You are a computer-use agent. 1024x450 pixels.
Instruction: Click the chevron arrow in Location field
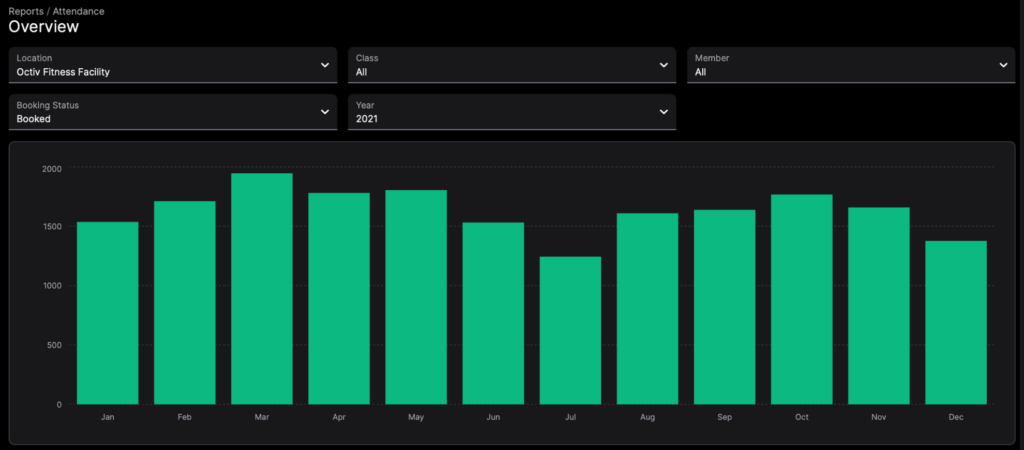(x=325, y=65)
